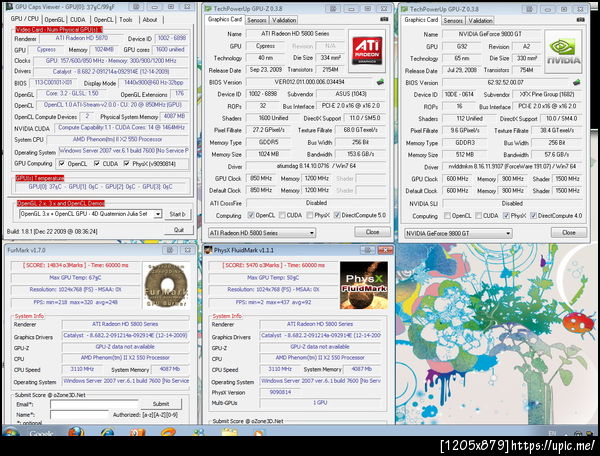The width and height of the screenshot is (600, 456).
Task: Toggle CUDA checkbox in ATI GPU-Z
Action: click(x=282, y=215)
